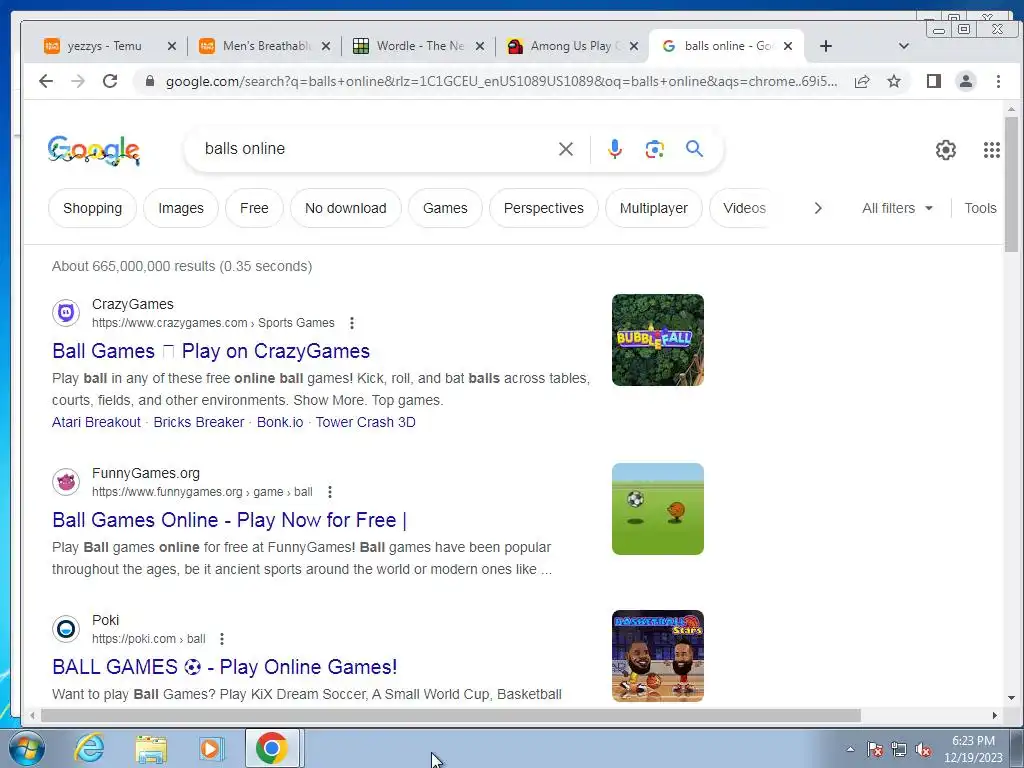Viewport: 1024px width, 768px height.
Task: Click the Google holiday logo
Action: [93, 151]
